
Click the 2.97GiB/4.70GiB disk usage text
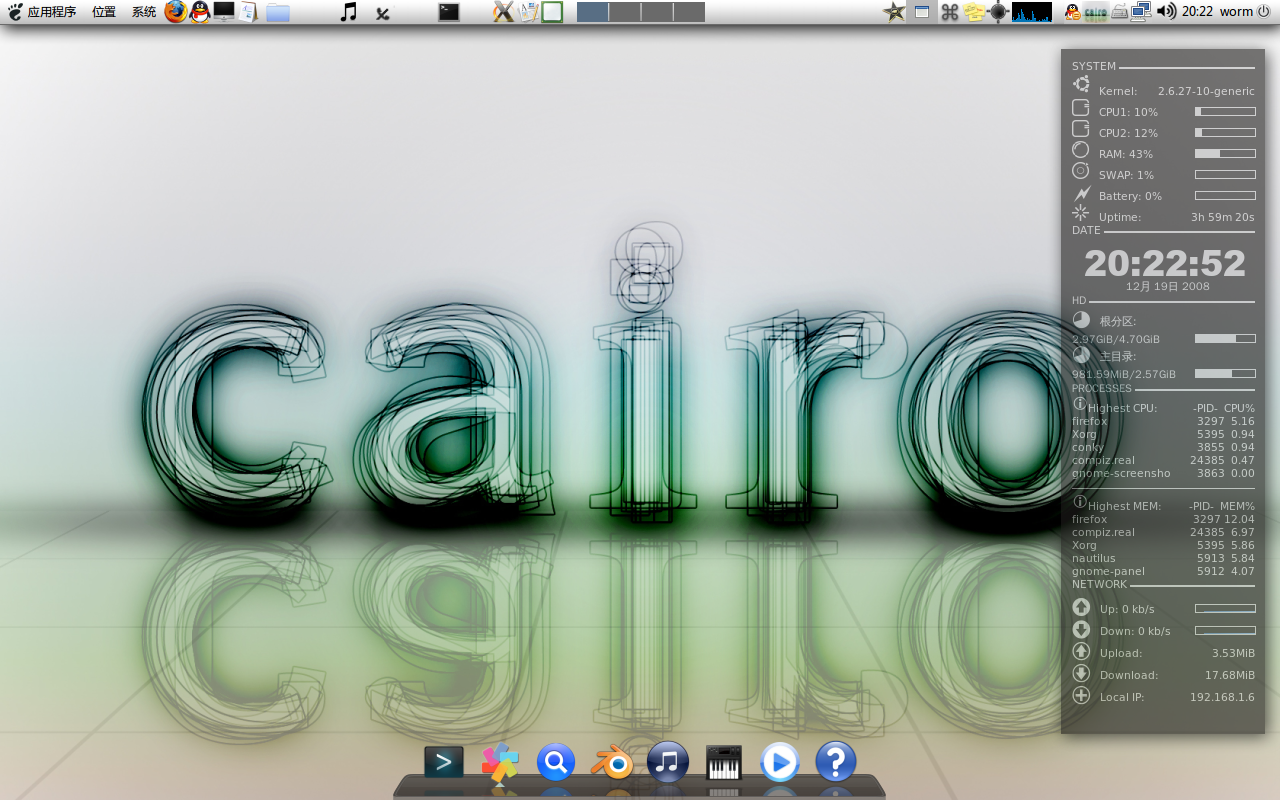(1116, 339)
